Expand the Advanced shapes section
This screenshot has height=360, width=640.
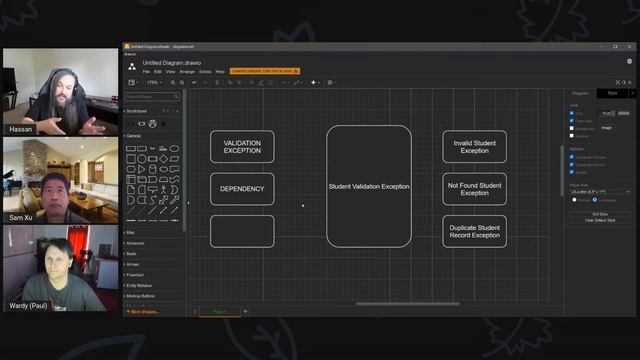coord(134,243)
